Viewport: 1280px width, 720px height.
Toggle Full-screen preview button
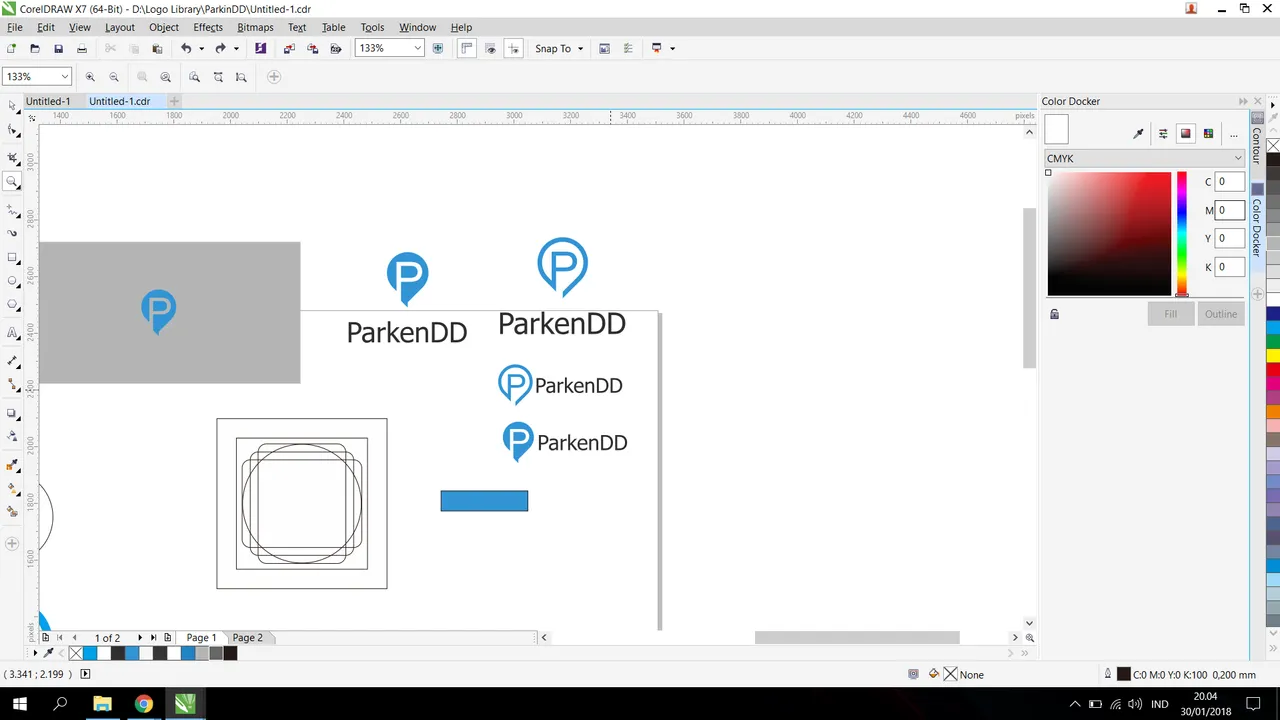tap(437, 48)
